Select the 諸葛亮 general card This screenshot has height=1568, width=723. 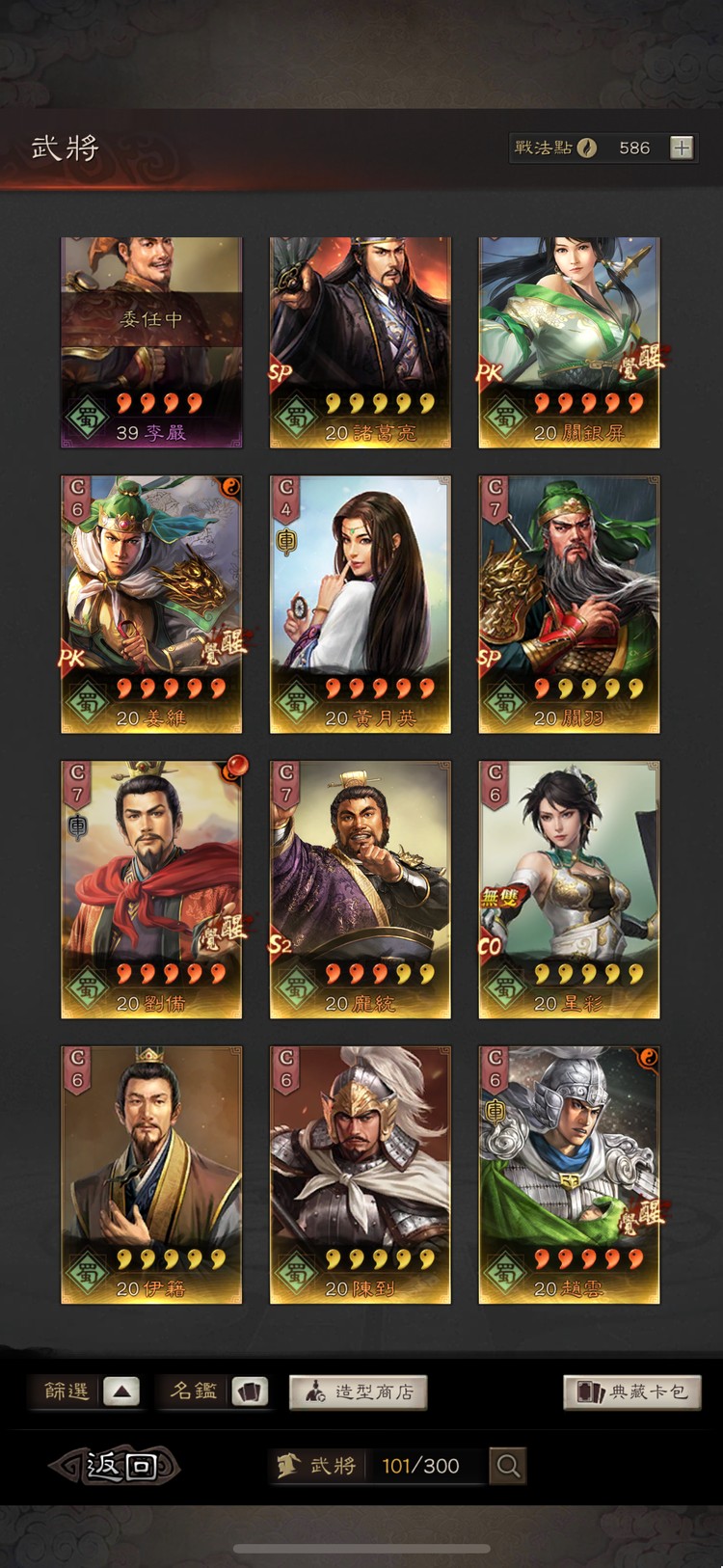361,342
